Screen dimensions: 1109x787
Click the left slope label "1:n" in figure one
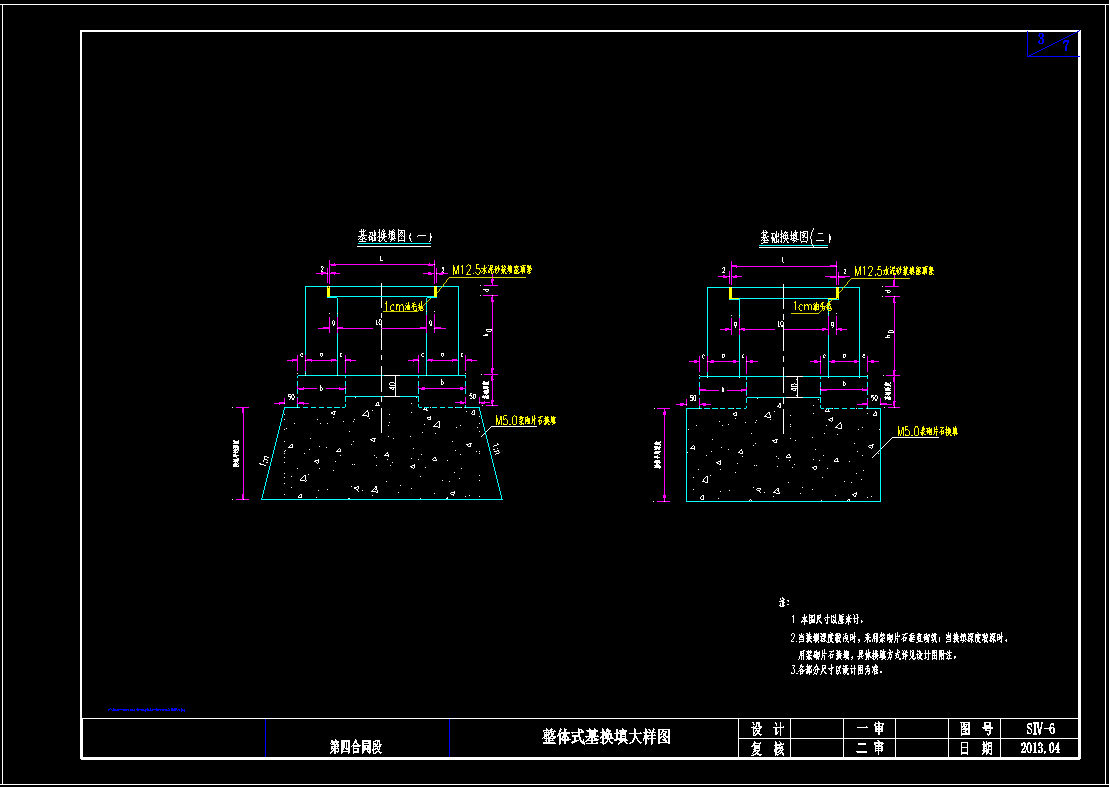point(264,460)
